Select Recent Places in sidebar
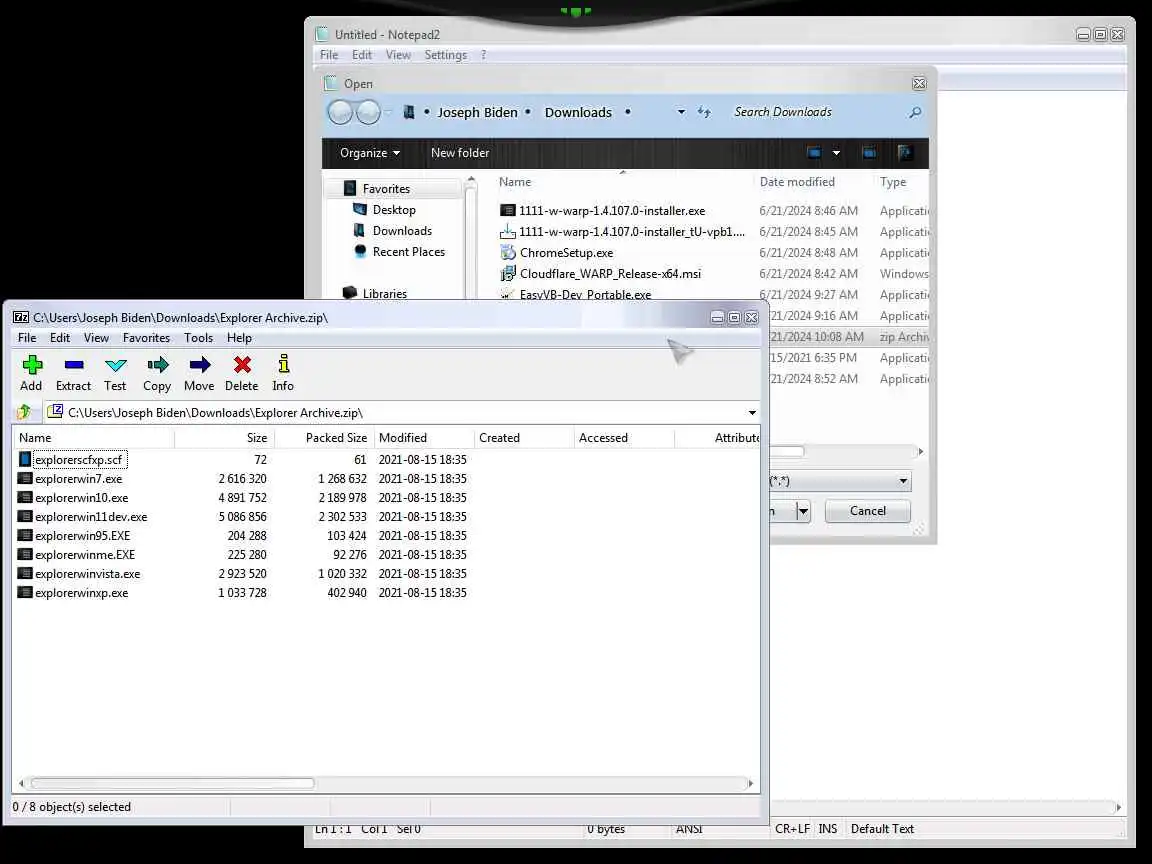Image resolution: width=1152 pixels, height=864 pixels. [x=408, y=252]
